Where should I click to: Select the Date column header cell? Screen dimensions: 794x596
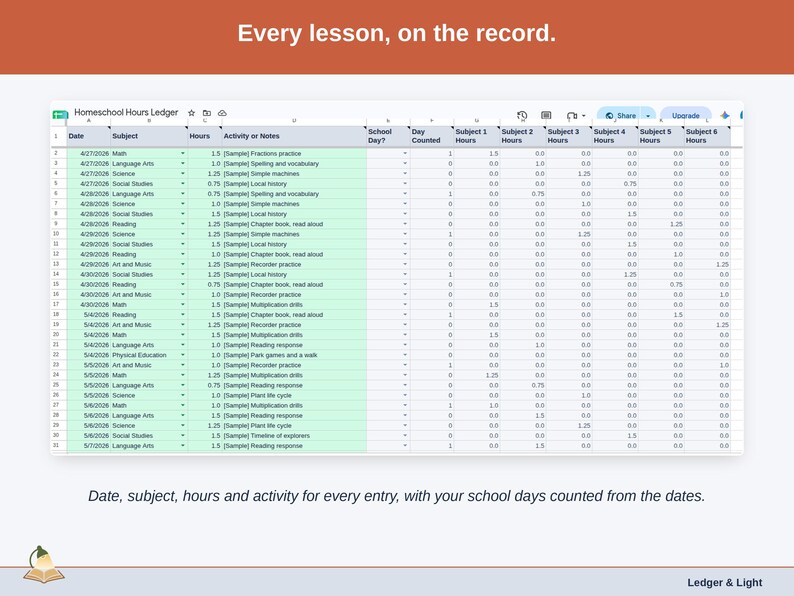click(x=89, y=136)
